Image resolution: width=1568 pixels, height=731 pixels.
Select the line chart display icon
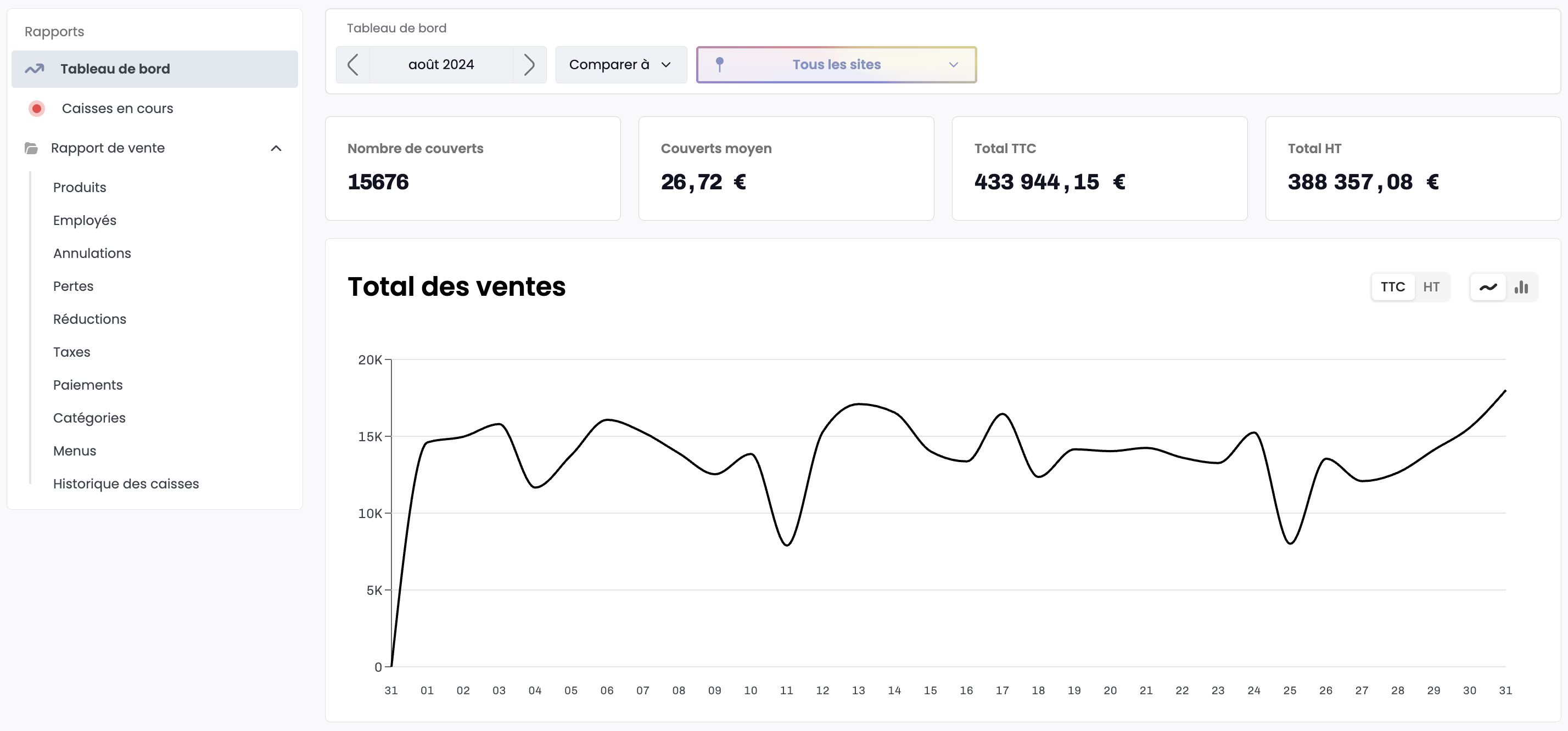[1488, 286]
